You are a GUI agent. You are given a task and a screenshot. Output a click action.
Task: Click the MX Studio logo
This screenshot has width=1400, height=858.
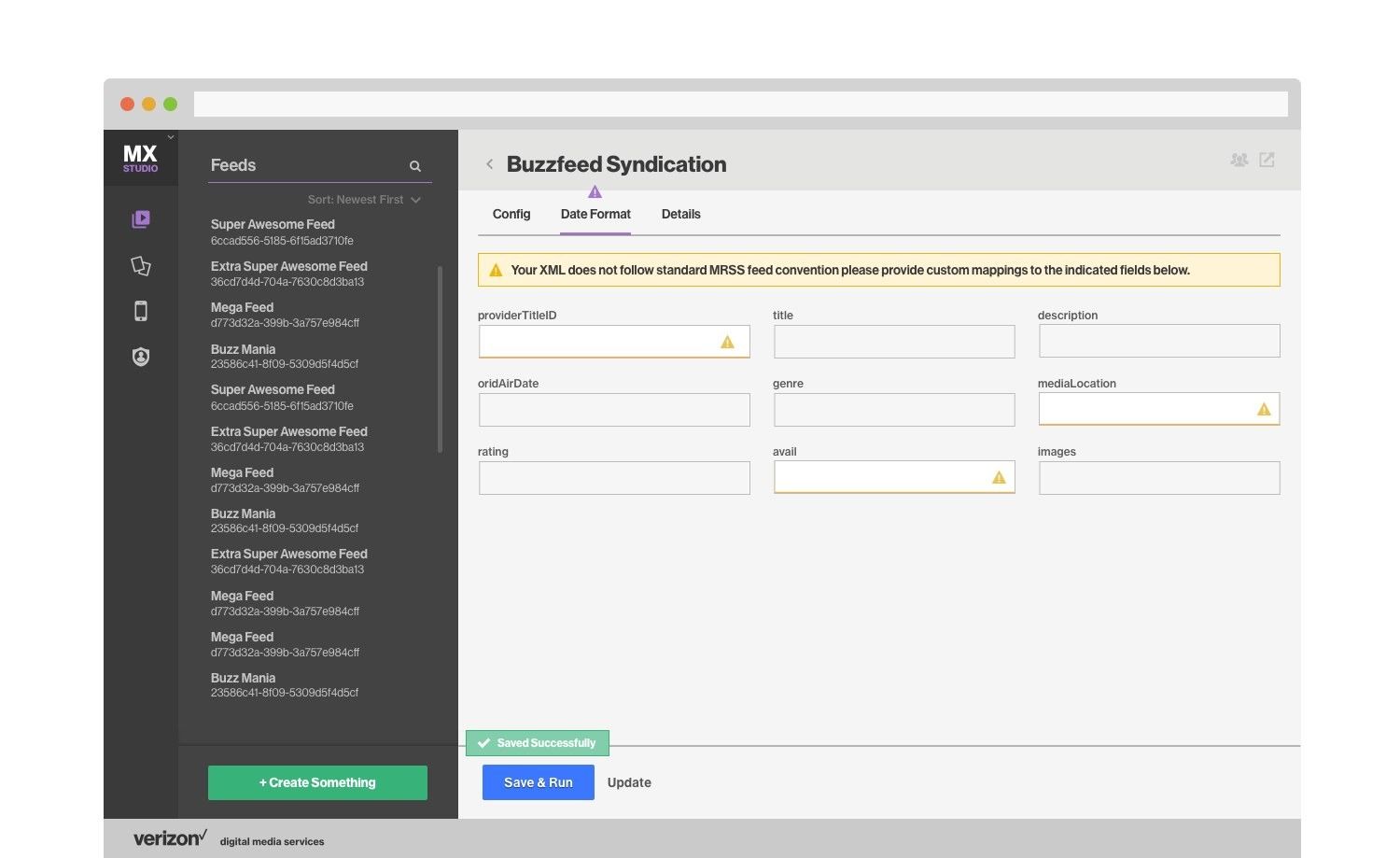140,158
